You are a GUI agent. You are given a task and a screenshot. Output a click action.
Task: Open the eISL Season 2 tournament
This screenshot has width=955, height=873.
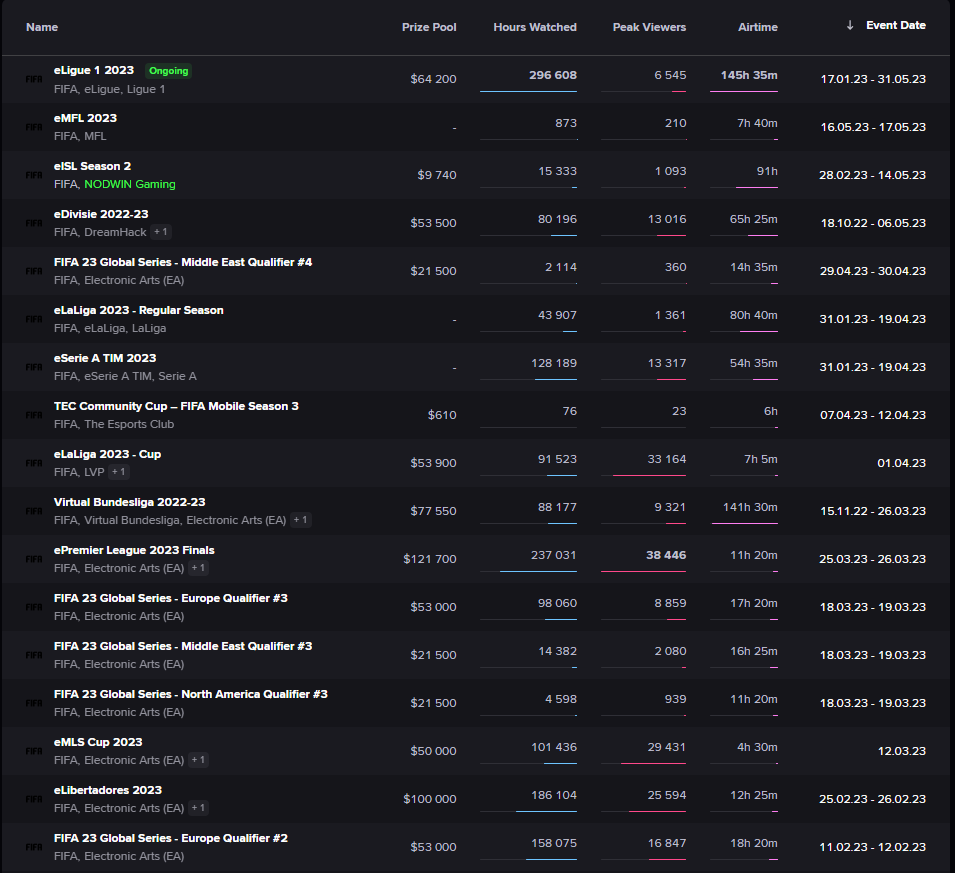pyautogui.click(x=93, y=166)
